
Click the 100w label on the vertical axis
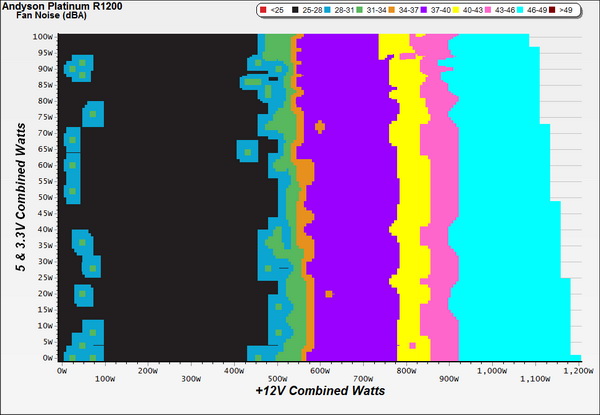(x=42, y=37)
